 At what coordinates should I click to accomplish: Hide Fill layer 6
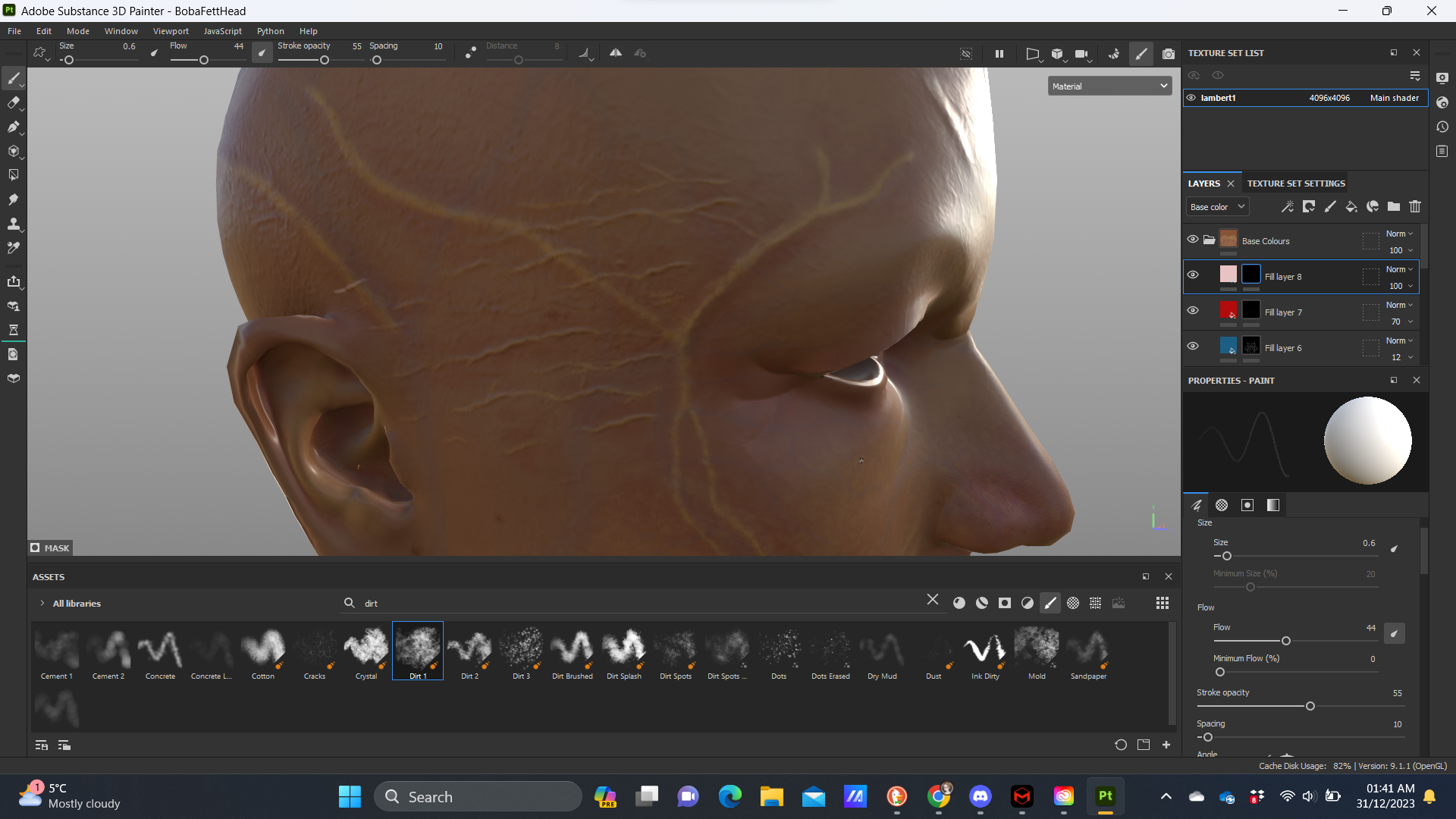[x=1193, y=347]
